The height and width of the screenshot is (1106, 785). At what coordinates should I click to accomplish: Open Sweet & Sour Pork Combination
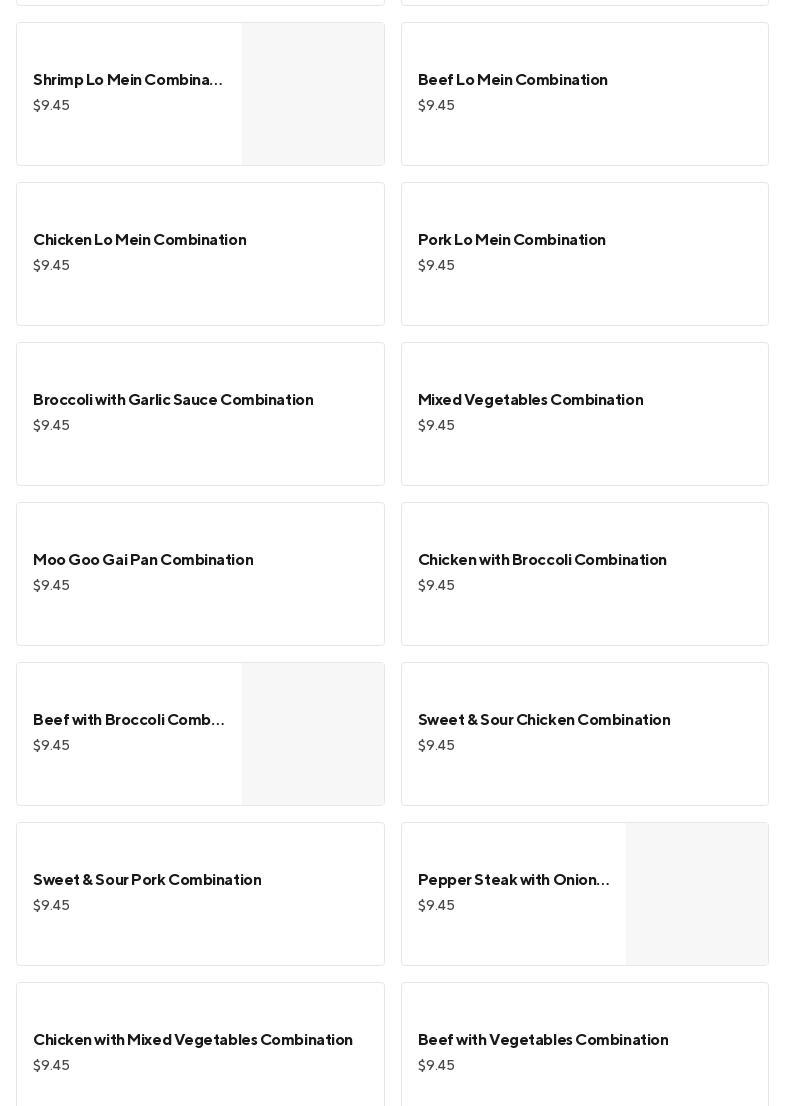pyautogui.click(x=147, y=880)
